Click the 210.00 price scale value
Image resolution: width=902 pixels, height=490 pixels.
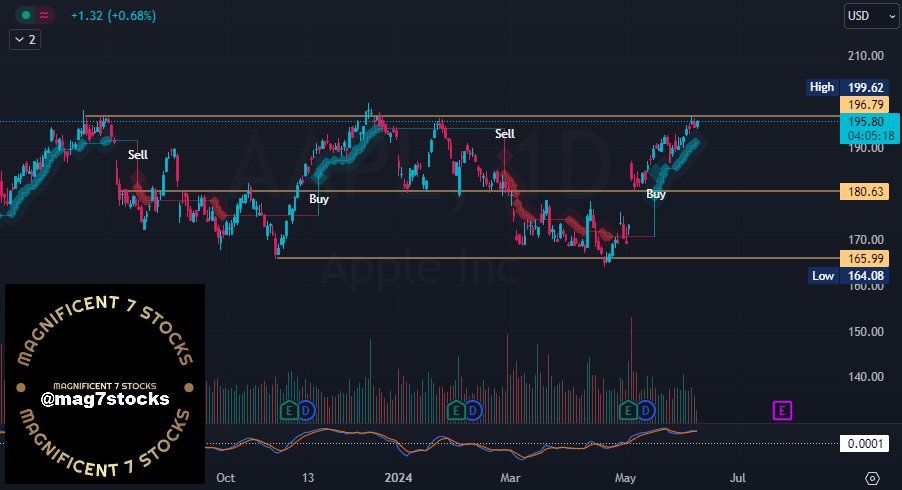pos(865,56)
